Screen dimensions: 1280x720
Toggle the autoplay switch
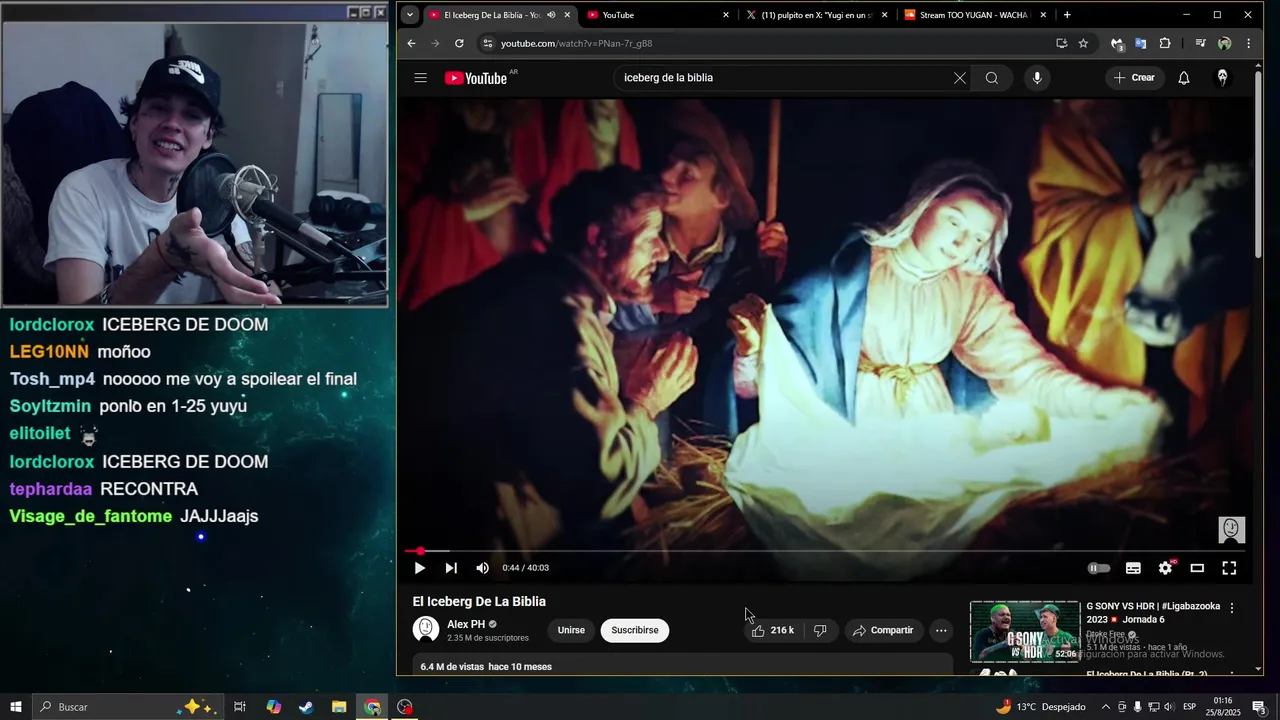point(1099,568)
